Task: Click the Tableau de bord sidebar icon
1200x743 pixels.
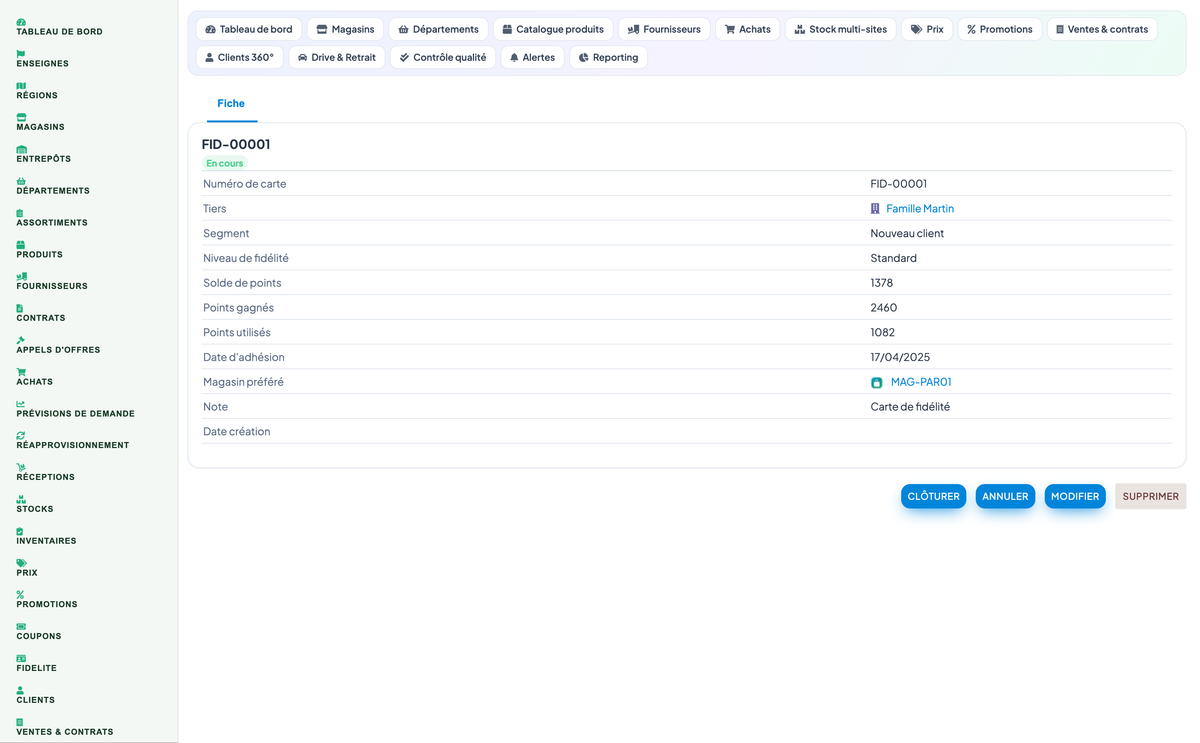Action: (21, 22)
